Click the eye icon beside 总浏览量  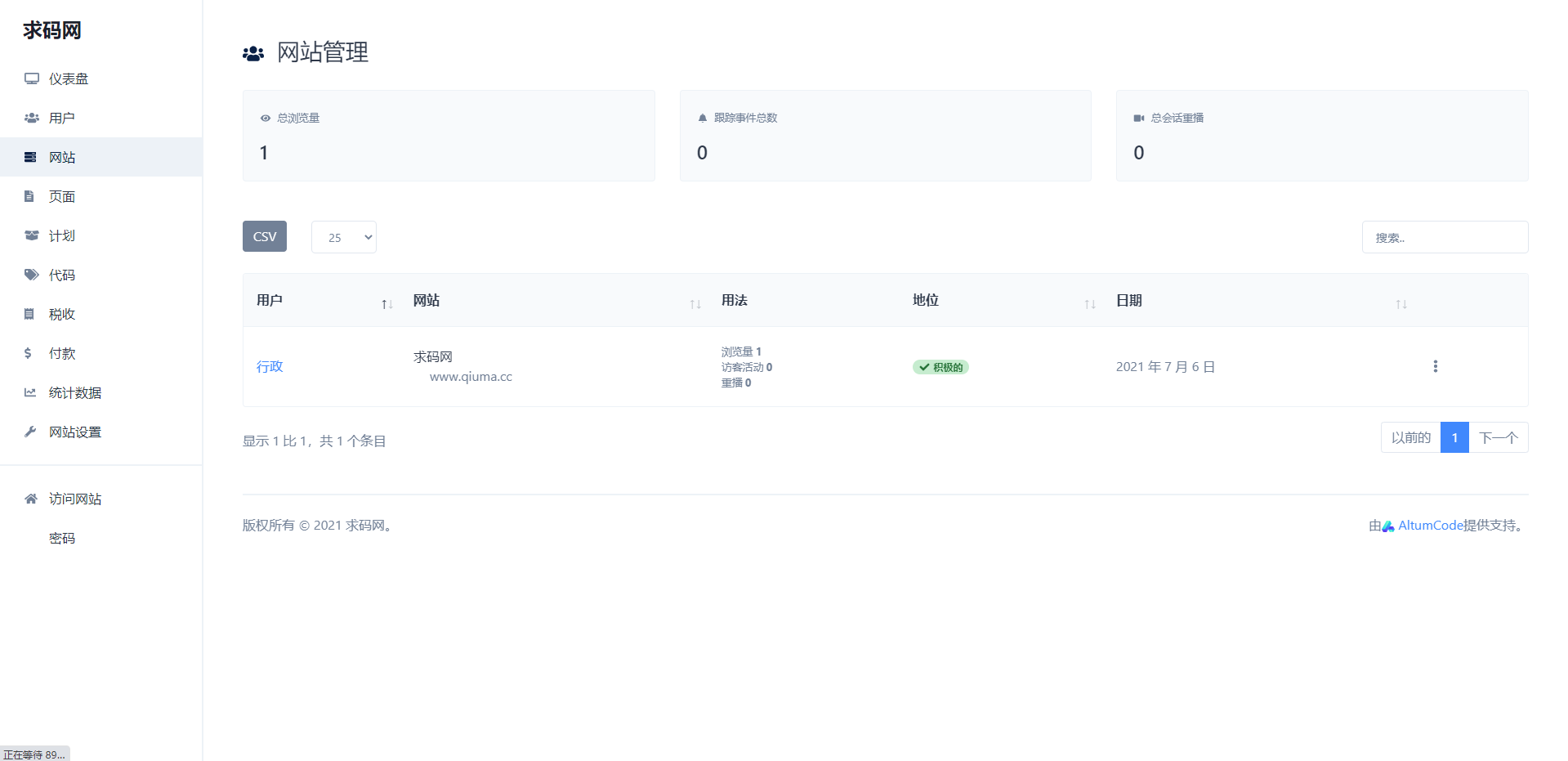(x=266, y=119)
